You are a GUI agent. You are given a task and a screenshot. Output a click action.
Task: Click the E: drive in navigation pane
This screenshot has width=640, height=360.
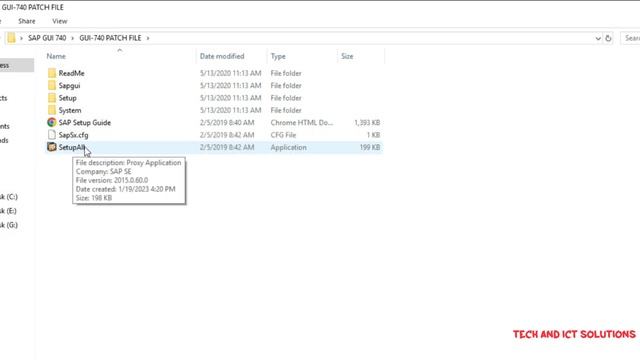pyautogui.click(x=9, y=211)
